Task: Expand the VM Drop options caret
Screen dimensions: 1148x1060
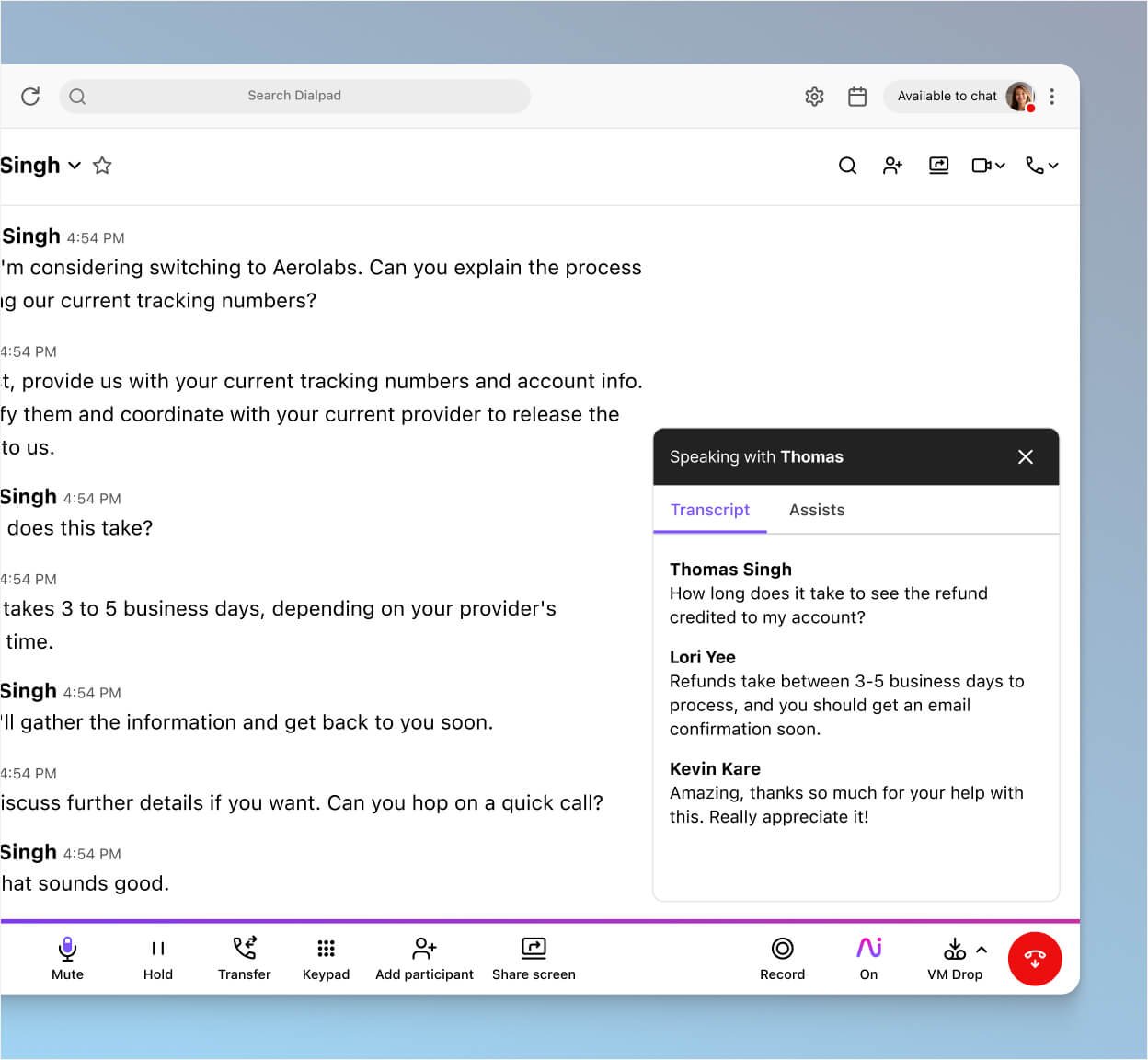Action: pos(982,950)
